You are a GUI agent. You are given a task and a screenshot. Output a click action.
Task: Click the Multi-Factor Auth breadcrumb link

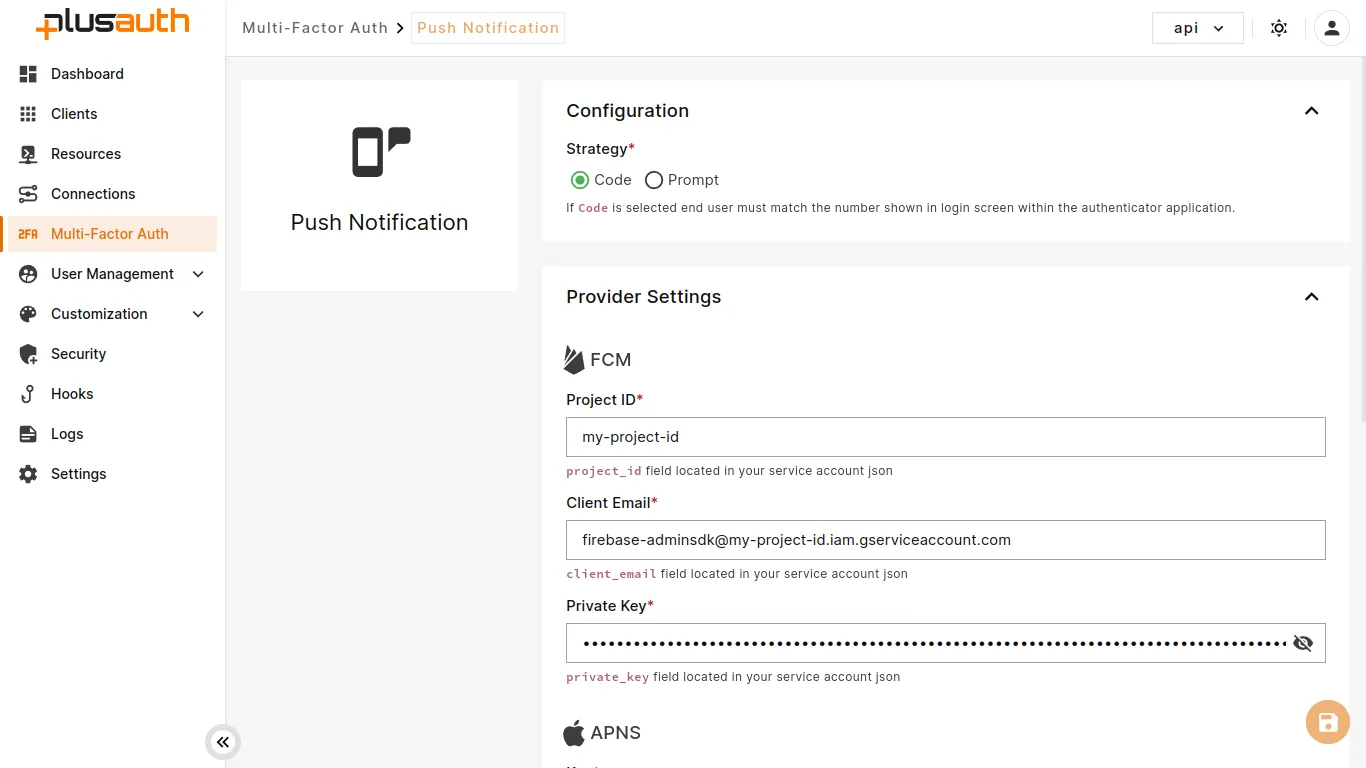(315, 28)
